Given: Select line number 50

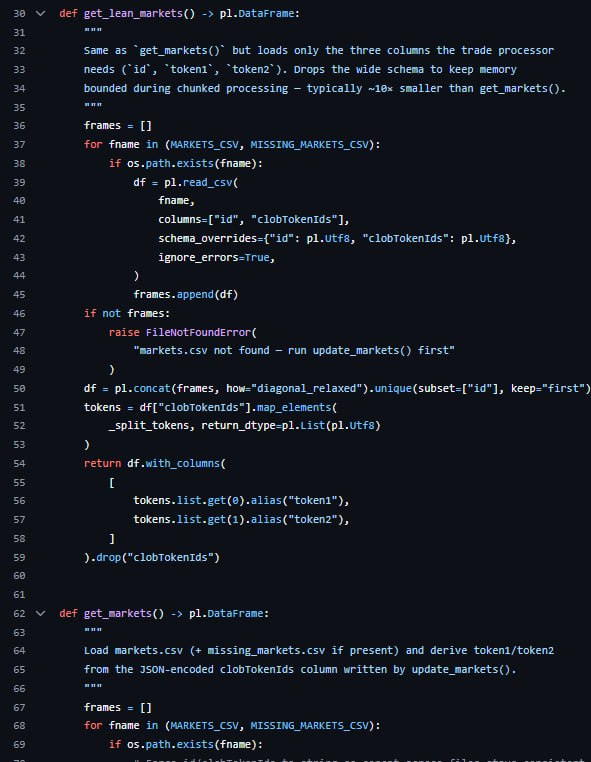Looking at the screenshot, I should pyautogui.click(x=19, y=389).
